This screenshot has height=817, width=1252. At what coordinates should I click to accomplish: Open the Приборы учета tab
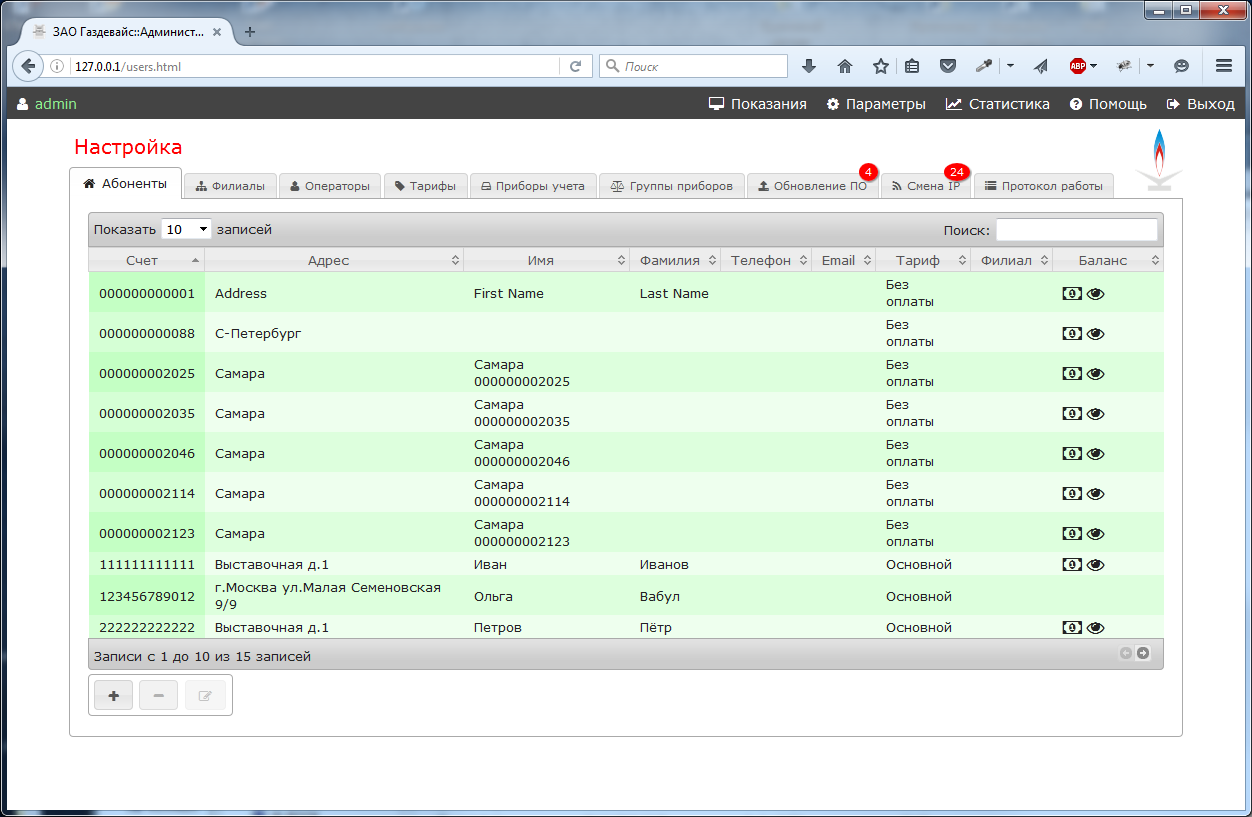click(533, 186)
